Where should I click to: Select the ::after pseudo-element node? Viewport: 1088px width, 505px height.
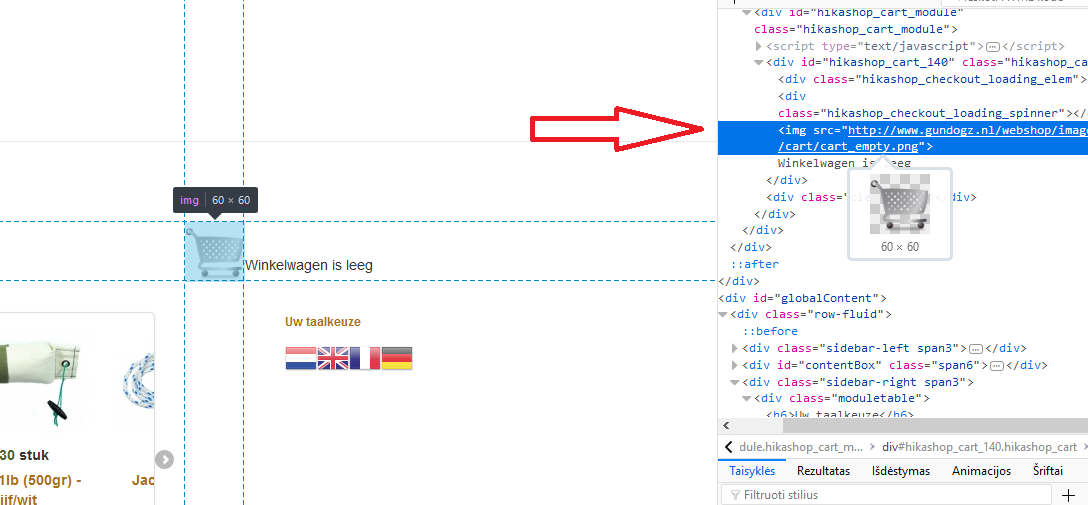point(754,264)
